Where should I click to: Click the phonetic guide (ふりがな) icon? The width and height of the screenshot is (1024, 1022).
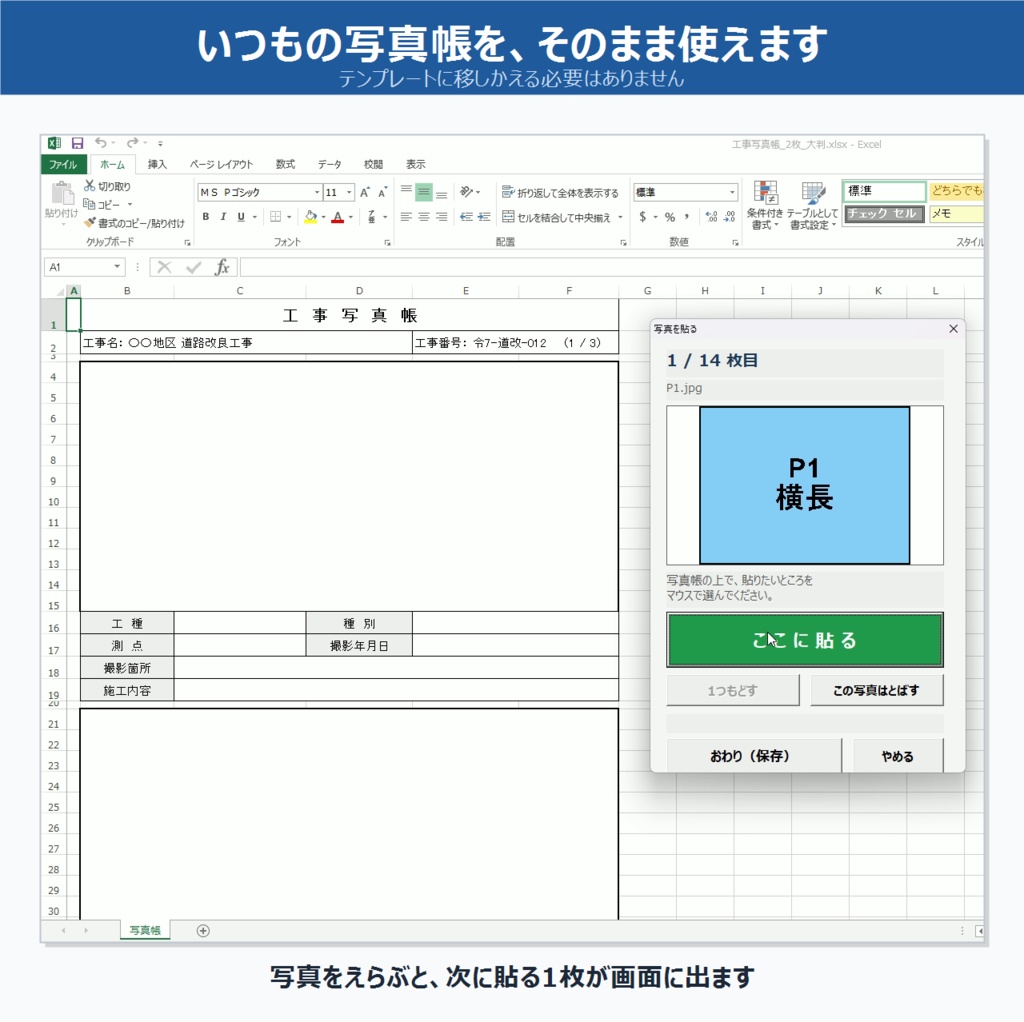[371, 217]
